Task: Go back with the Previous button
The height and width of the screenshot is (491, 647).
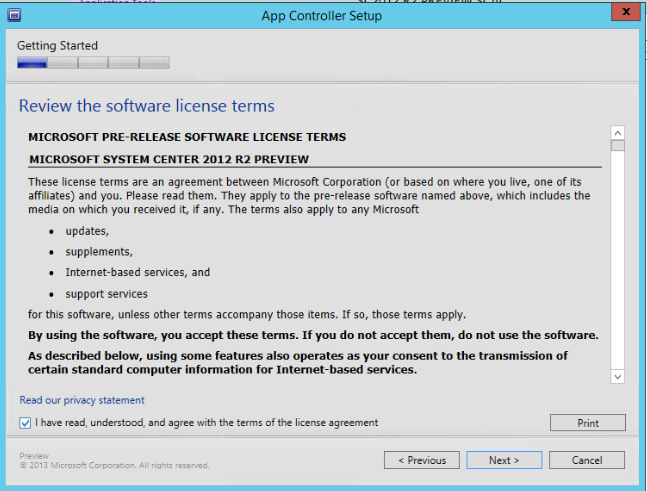Action: pyautogui.click(x=422, y=460)
